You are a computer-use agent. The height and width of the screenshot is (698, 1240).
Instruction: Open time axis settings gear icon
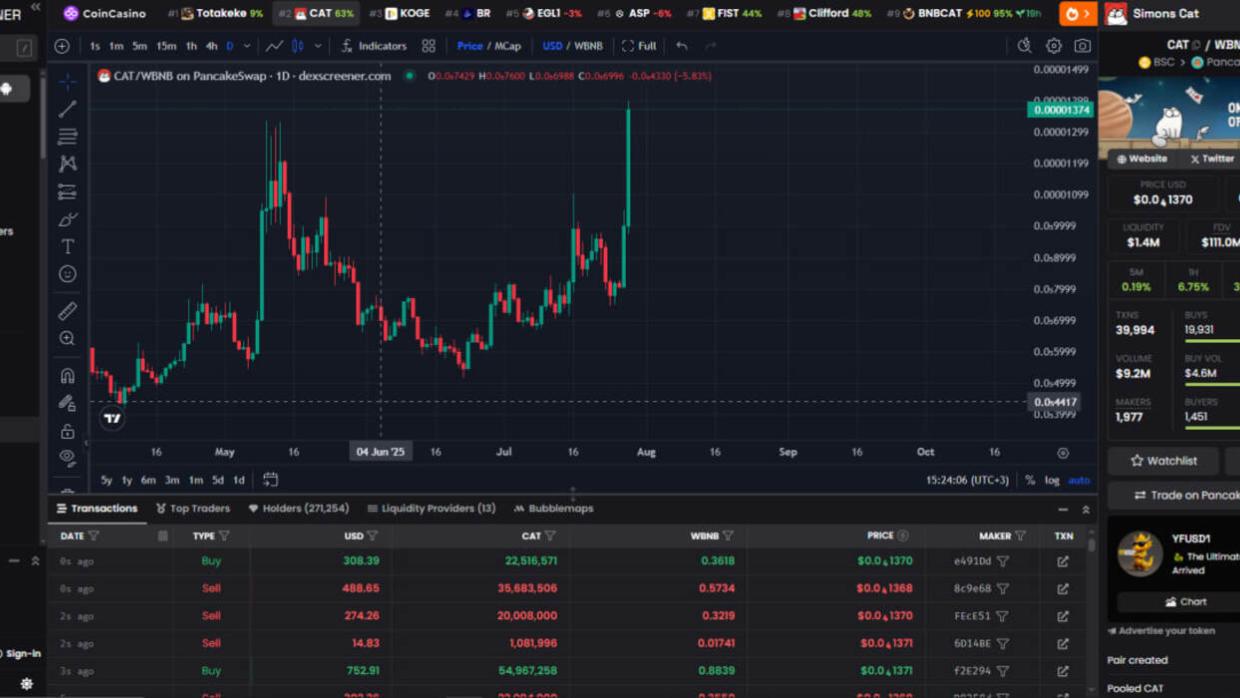[x=1063, y=453]
